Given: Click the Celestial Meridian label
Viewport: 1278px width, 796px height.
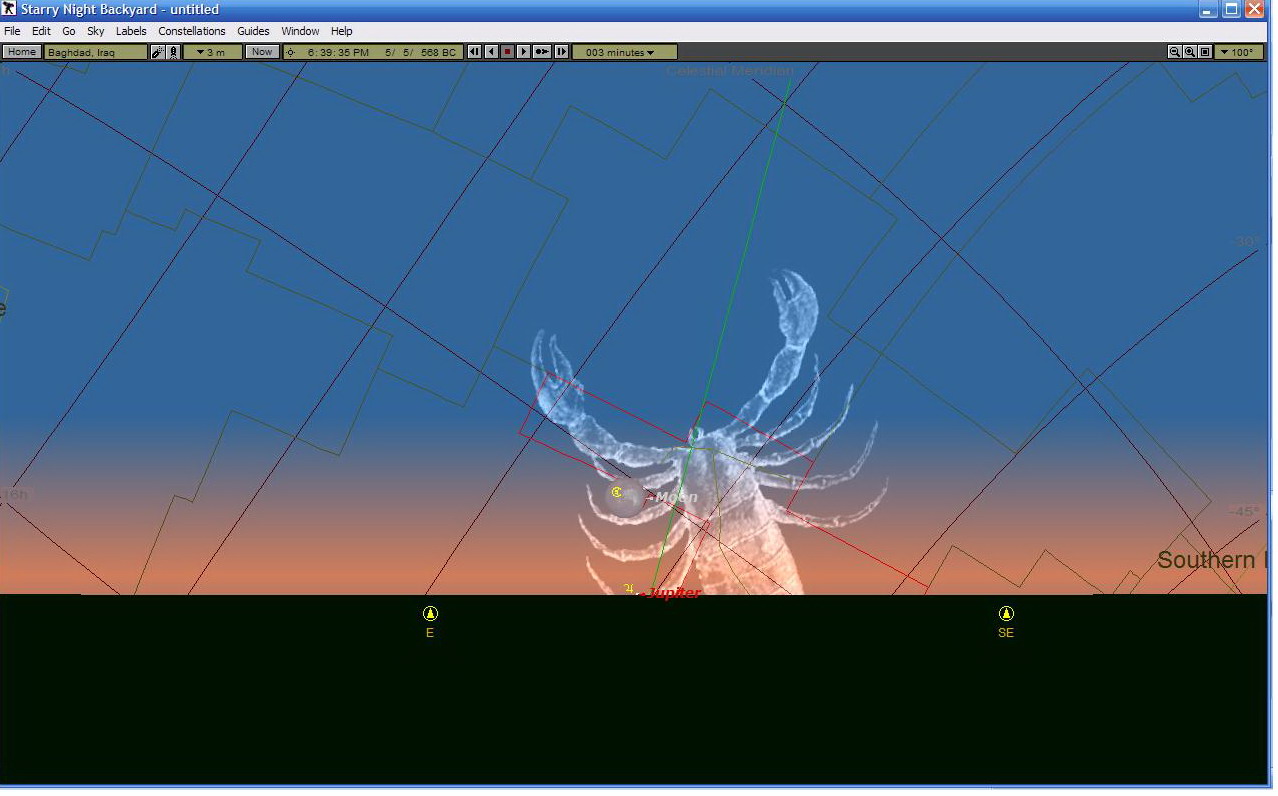Looking at the screenshot, I should (730, 71).
